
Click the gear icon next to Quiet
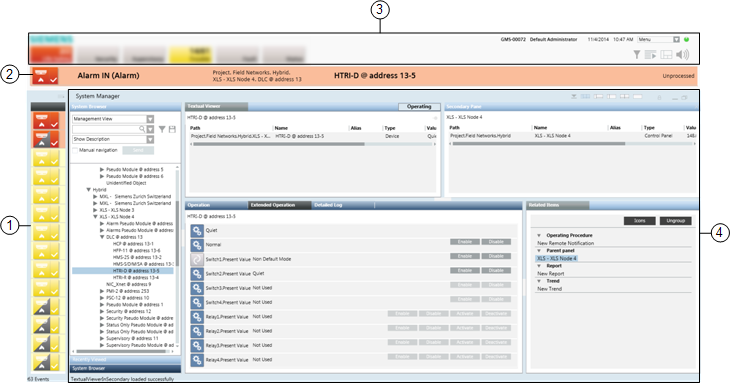(x=197, y=230)
